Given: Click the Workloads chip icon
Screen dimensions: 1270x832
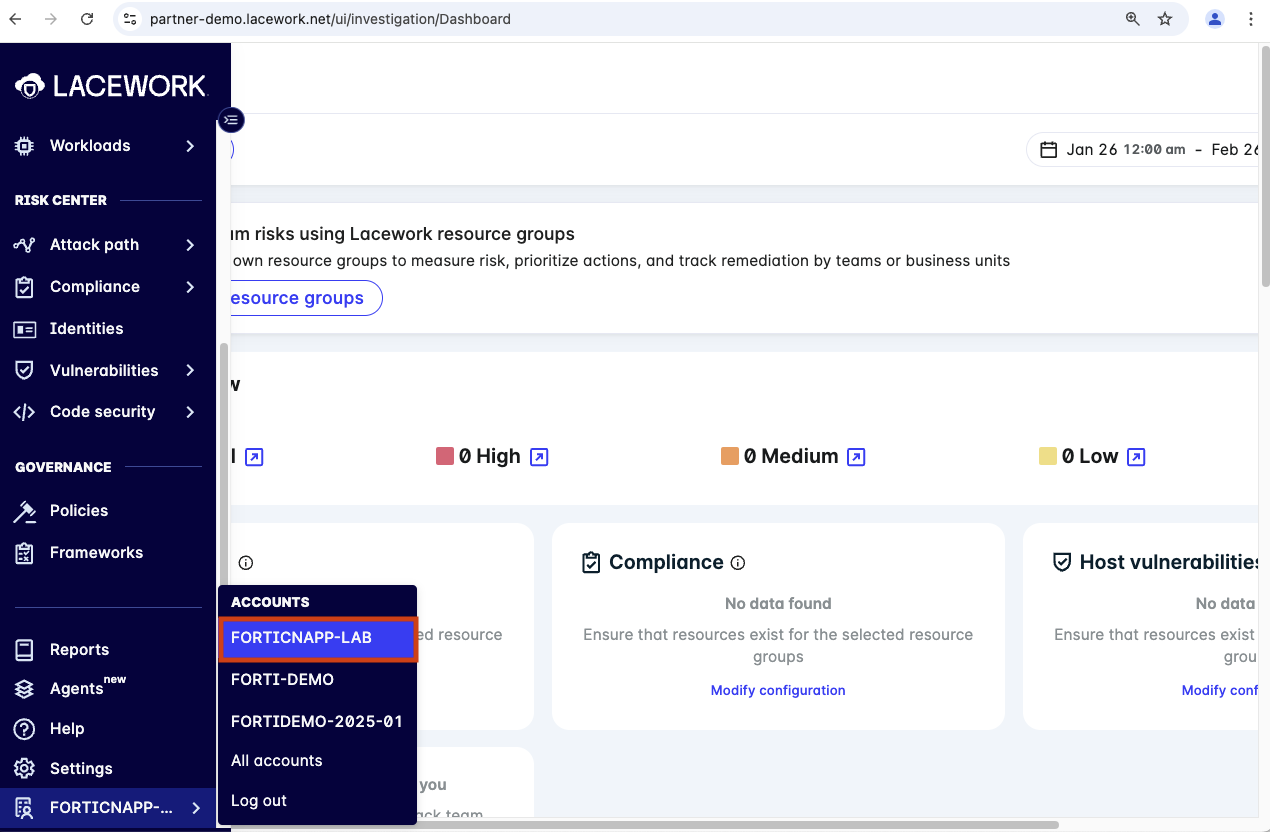Looking at the screenshot, I should pos(24,146).
